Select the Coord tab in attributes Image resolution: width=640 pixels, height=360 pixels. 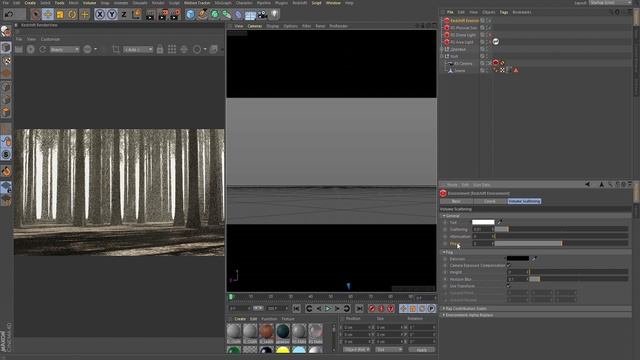489,201
